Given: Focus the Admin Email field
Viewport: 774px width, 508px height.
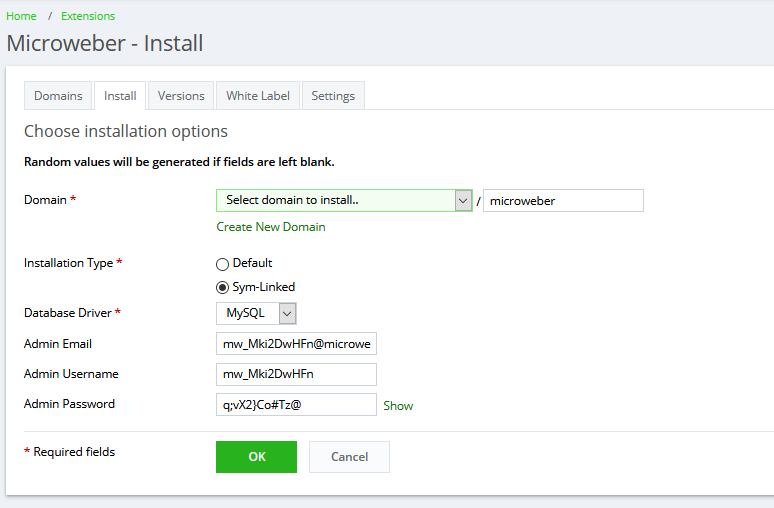Looking at the screenshot, I should [296, 344].
